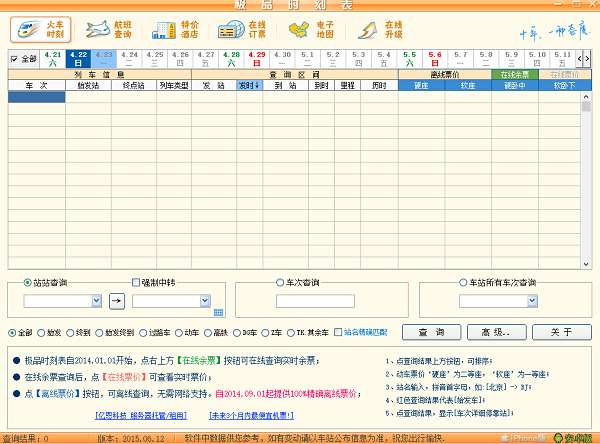This screenshot has width=600, height=444.
Task: Select the 4.29 date tab
Action: coord(257,58)
